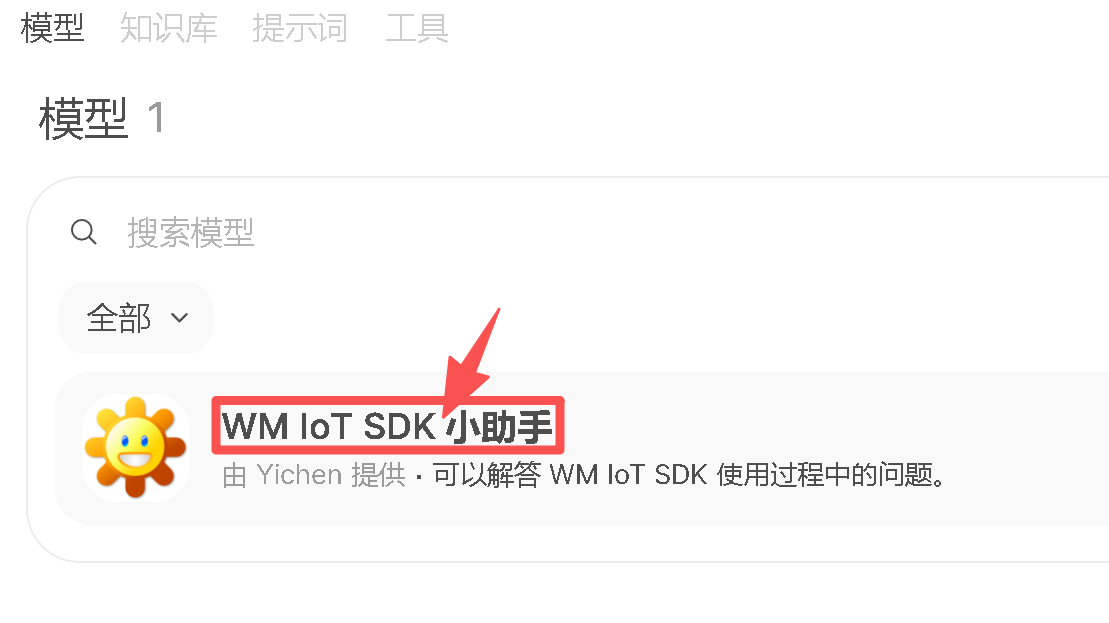Image resolution: width=1109 pixels, height=623 pixels.
Task: Select the 提示词 tab
Action: tap(300, 28)
